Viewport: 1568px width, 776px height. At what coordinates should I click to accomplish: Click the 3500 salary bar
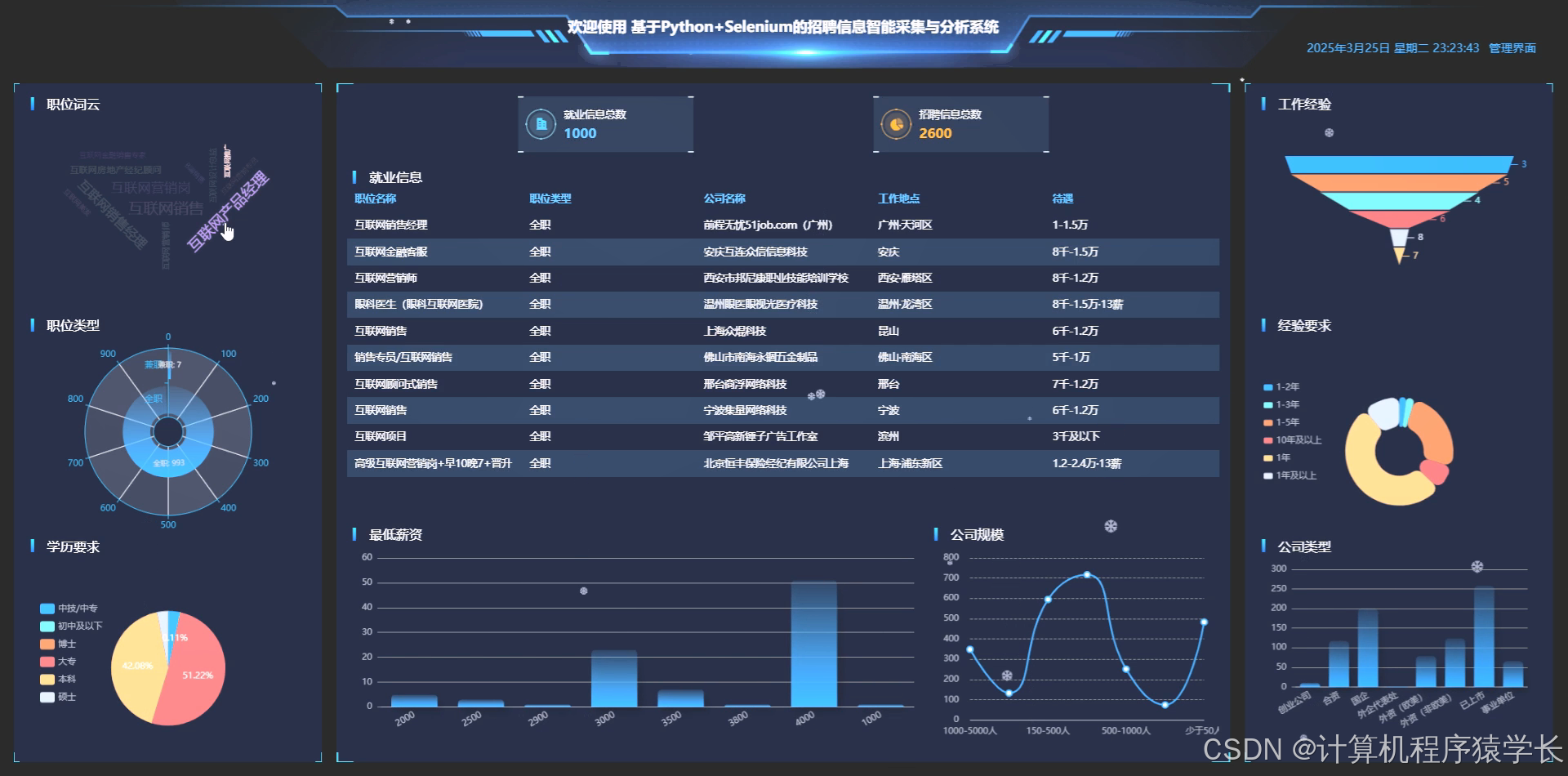(x=680, y=698)
